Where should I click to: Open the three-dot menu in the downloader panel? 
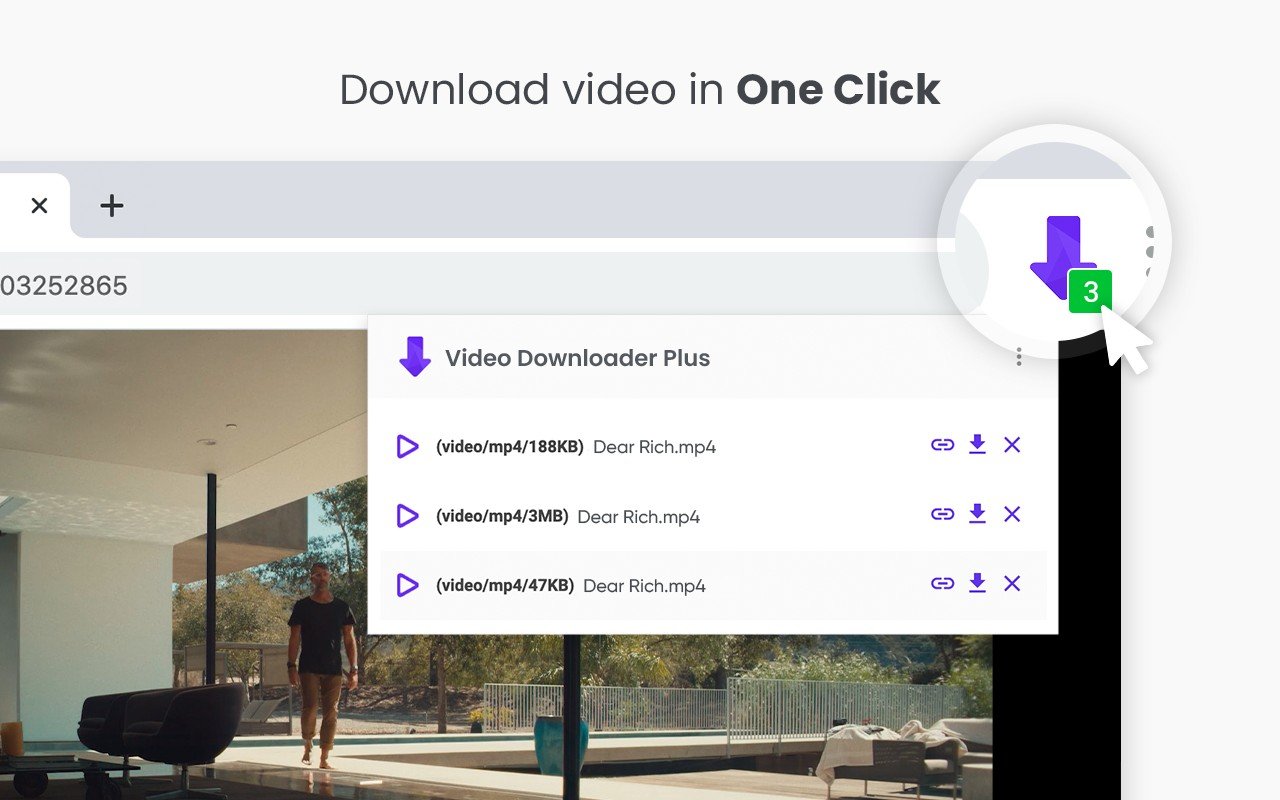click(x=1018, y=357)
